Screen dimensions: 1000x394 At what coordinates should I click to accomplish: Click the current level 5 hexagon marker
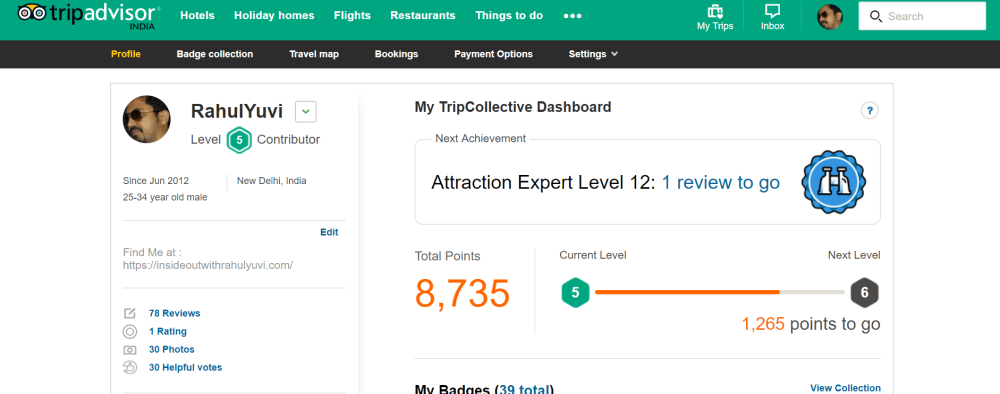(x=575, y=293)
